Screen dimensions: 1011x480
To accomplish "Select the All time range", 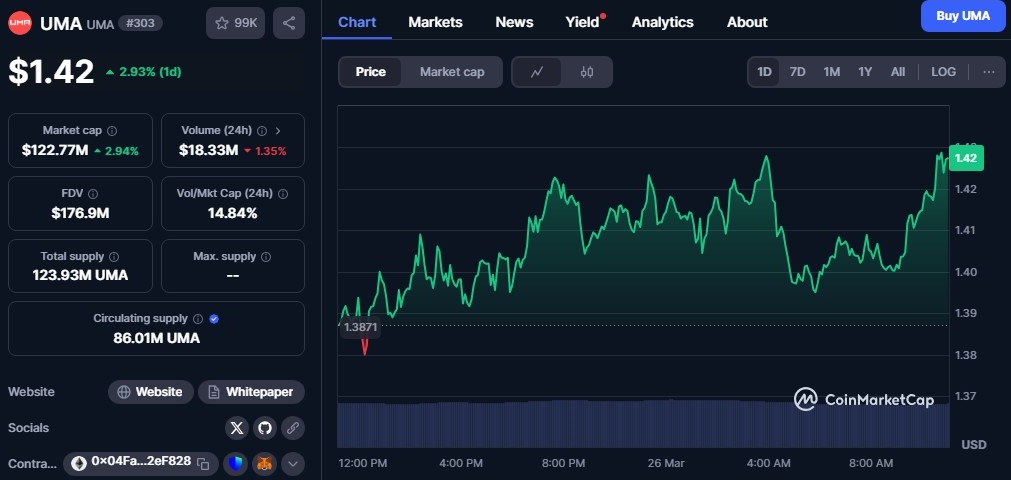I will tap(898, 72).
